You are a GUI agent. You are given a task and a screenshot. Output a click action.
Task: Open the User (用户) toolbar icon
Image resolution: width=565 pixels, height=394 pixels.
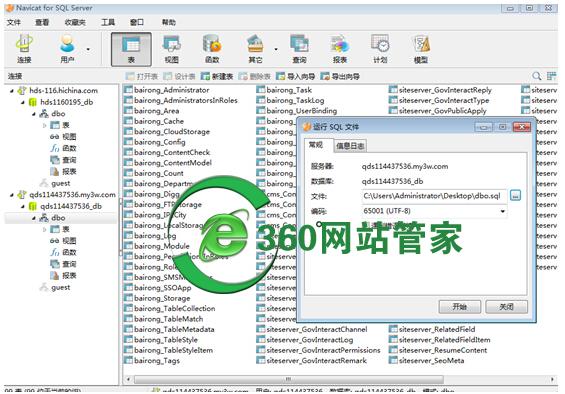67,49
